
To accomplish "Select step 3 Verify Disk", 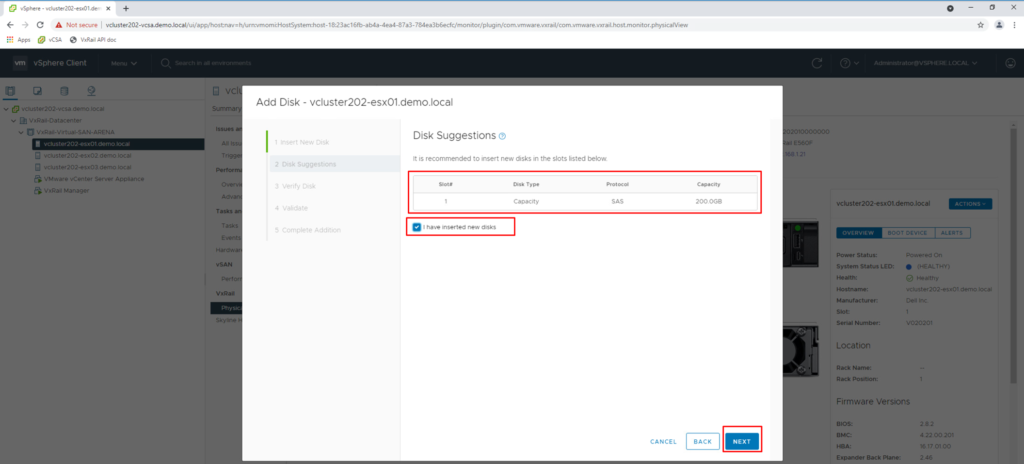I will [x=334, y=186].
